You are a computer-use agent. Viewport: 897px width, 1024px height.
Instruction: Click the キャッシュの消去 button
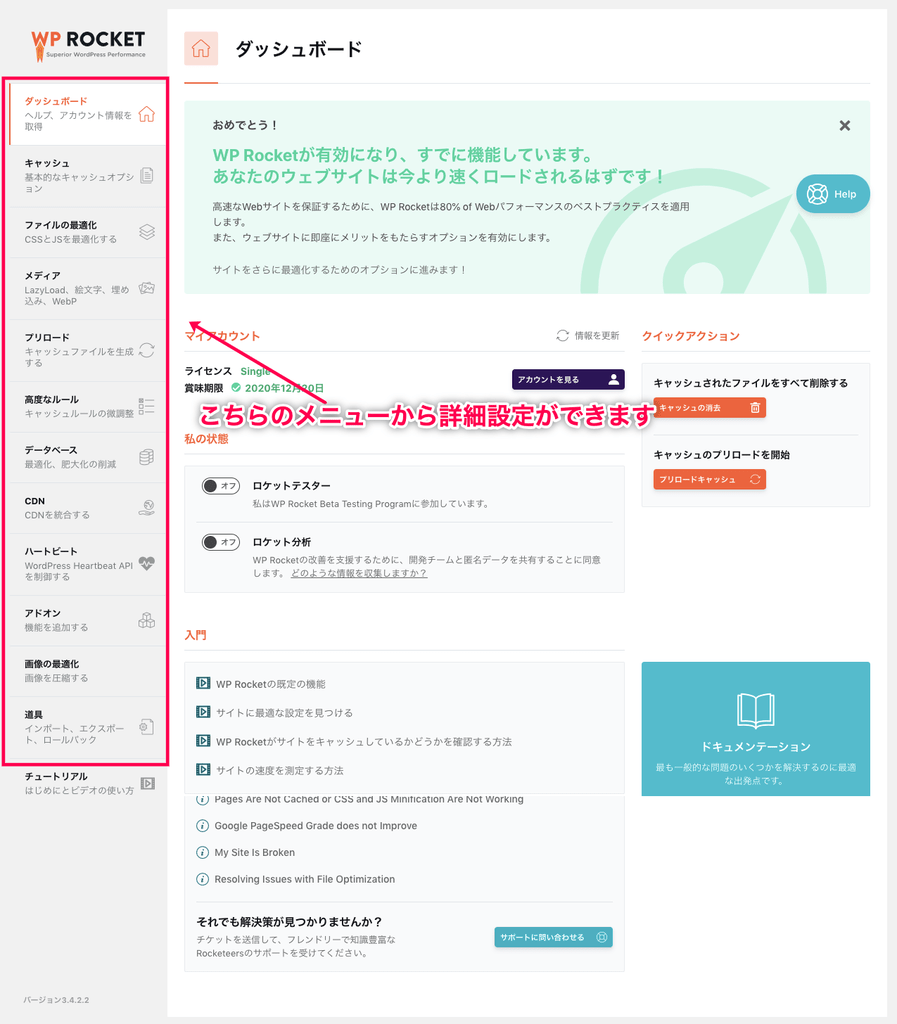tap(710, 408)
